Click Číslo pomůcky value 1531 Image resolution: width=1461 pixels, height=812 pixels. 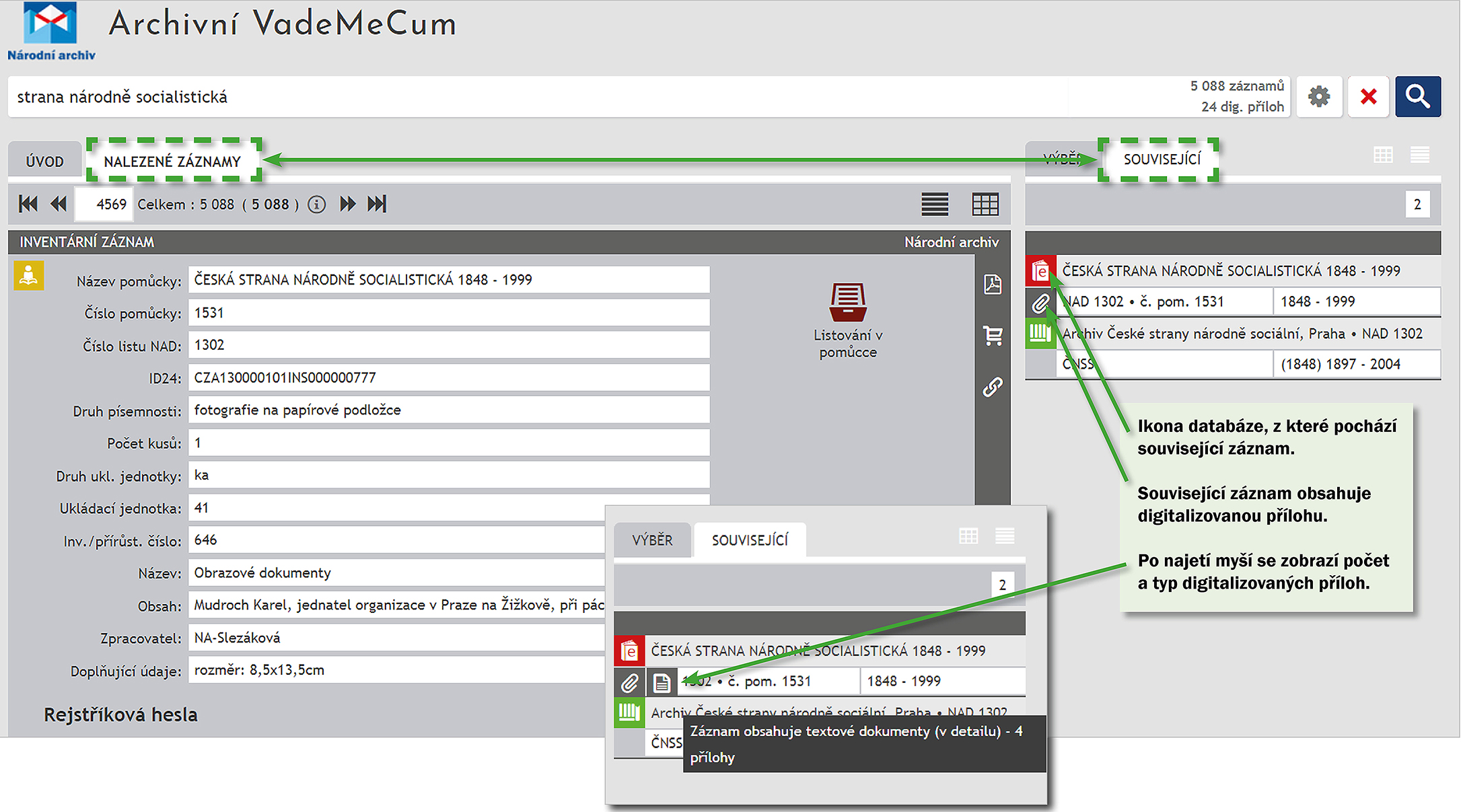449,313
